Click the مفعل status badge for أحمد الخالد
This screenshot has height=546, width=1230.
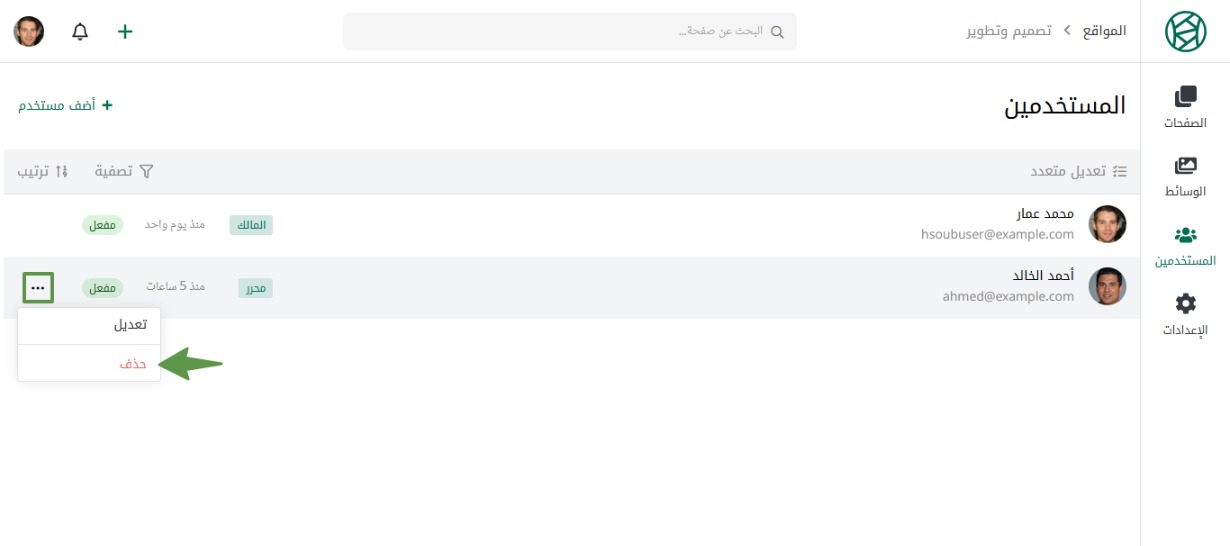pos(101,288)
